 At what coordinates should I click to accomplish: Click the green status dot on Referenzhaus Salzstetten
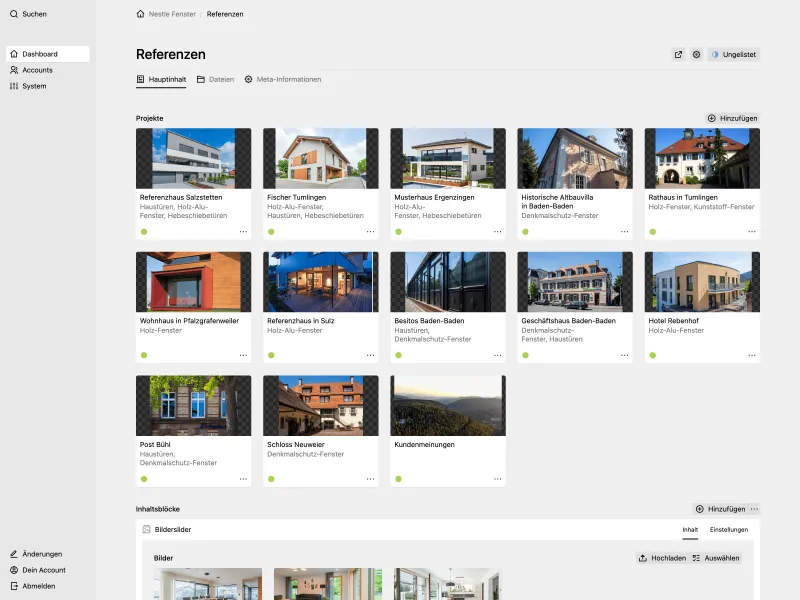tap(143, 230)
